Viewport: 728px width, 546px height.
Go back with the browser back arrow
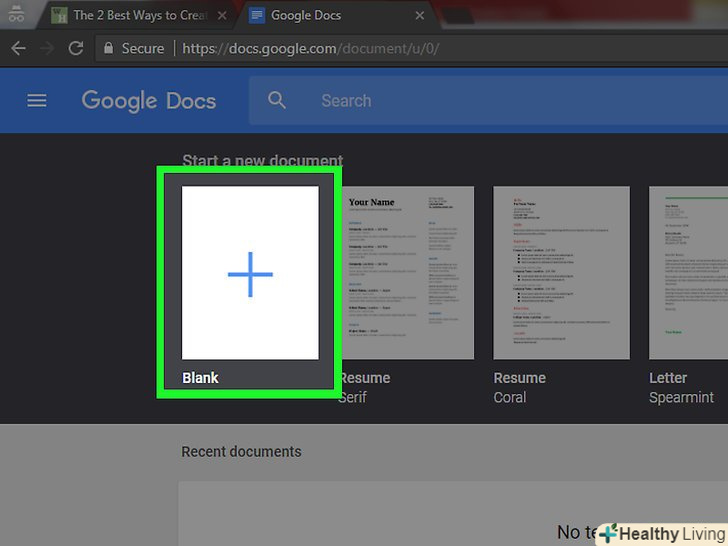tap(18, 48)
